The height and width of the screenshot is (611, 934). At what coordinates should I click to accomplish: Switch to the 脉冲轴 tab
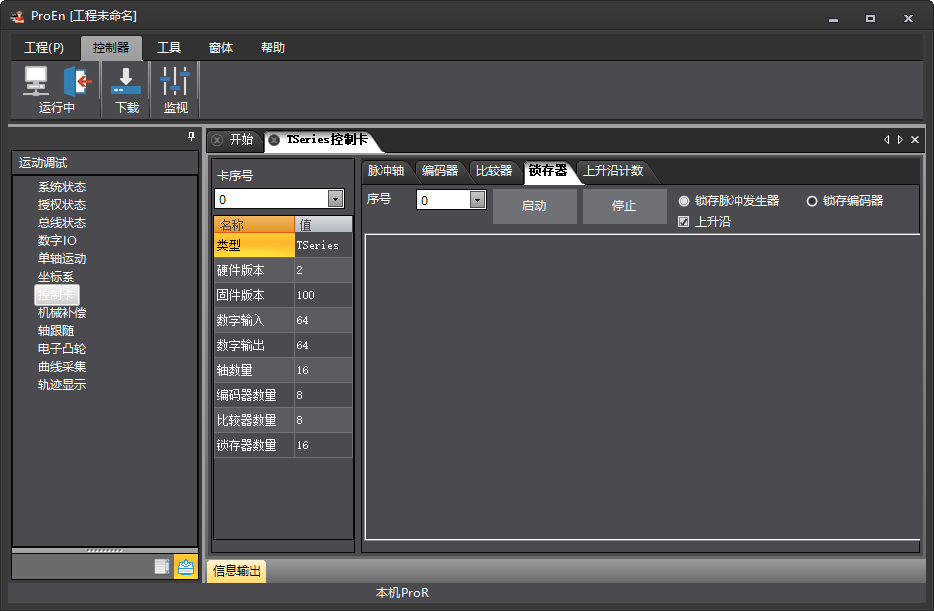(x=385, y=171)
